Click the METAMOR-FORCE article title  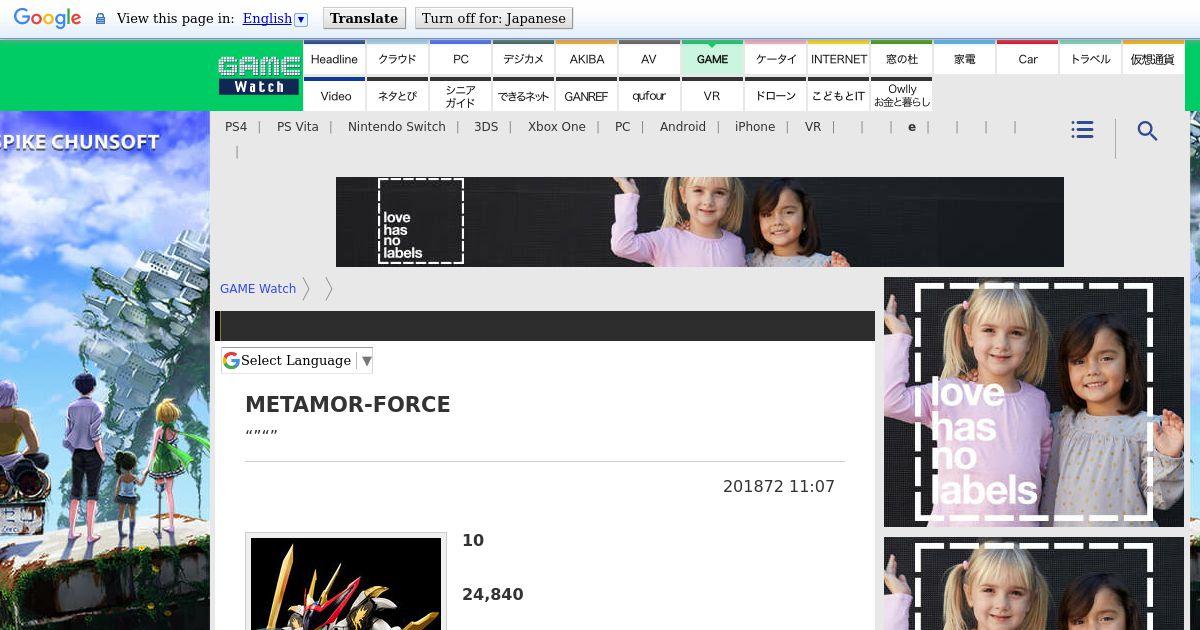(348, 404)
